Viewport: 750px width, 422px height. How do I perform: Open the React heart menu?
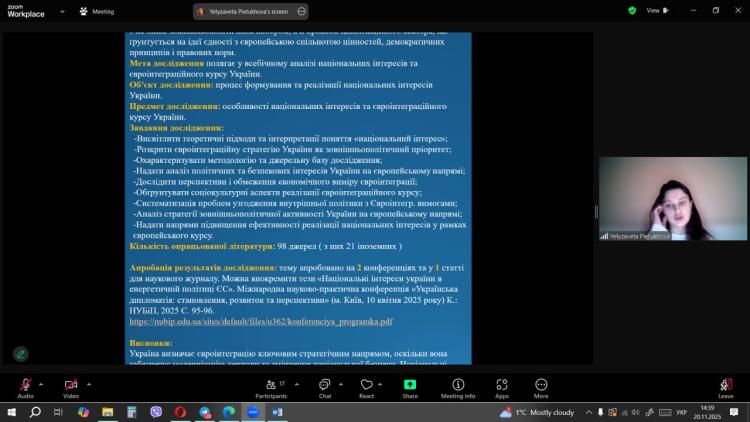[366, 388]
